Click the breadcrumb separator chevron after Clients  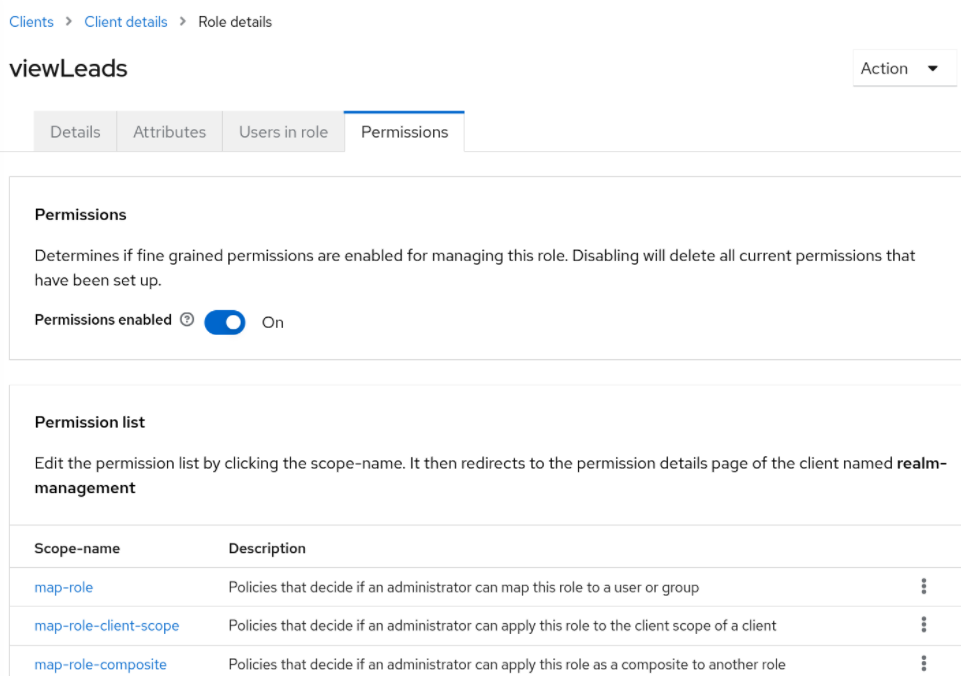pos(67,21)
